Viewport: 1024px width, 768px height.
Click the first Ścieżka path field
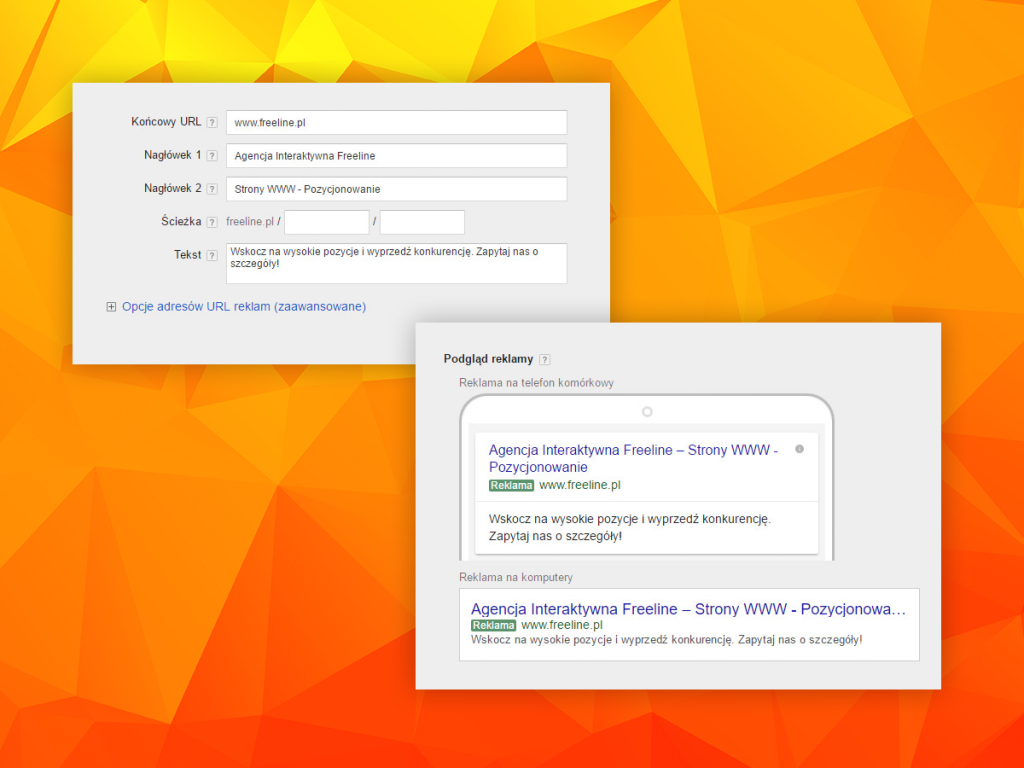(x=327, y=222)
